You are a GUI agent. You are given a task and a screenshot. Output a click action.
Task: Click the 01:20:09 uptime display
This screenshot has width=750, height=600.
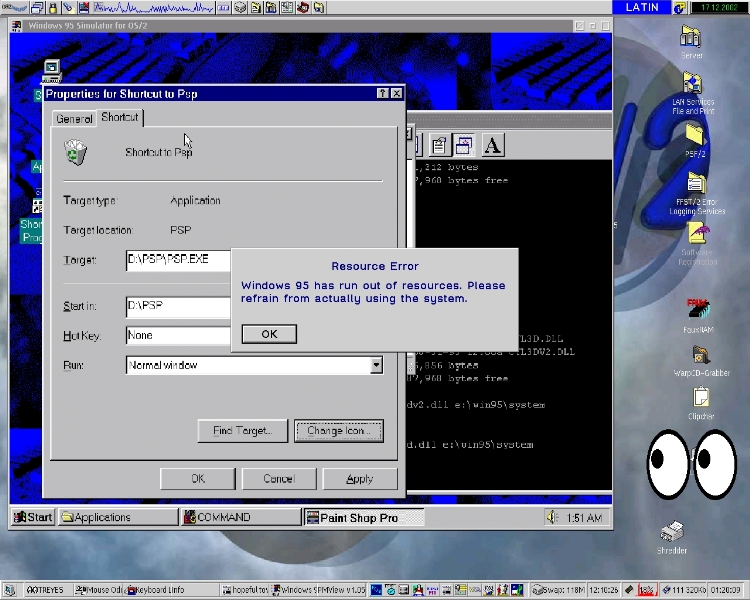726,590
